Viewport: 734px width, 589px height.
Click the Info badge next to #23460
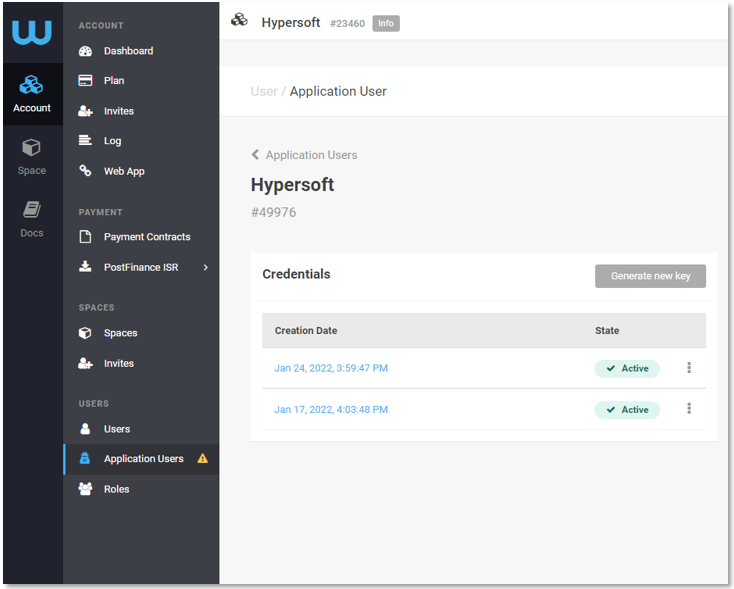click(x=386, y=23)
